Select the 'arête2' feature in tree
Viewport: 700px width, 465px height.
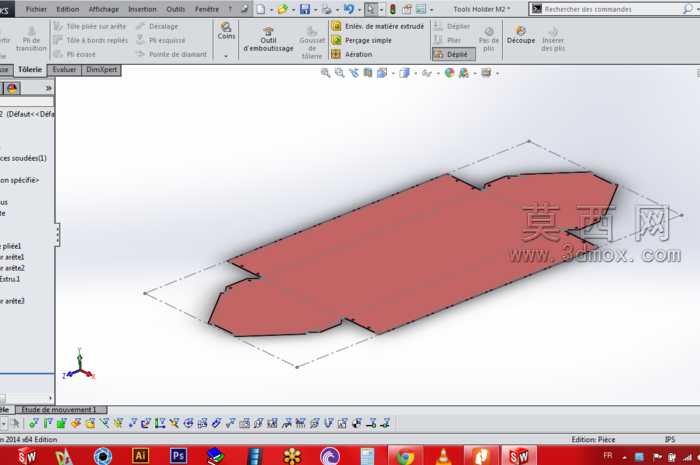(12, 268)
